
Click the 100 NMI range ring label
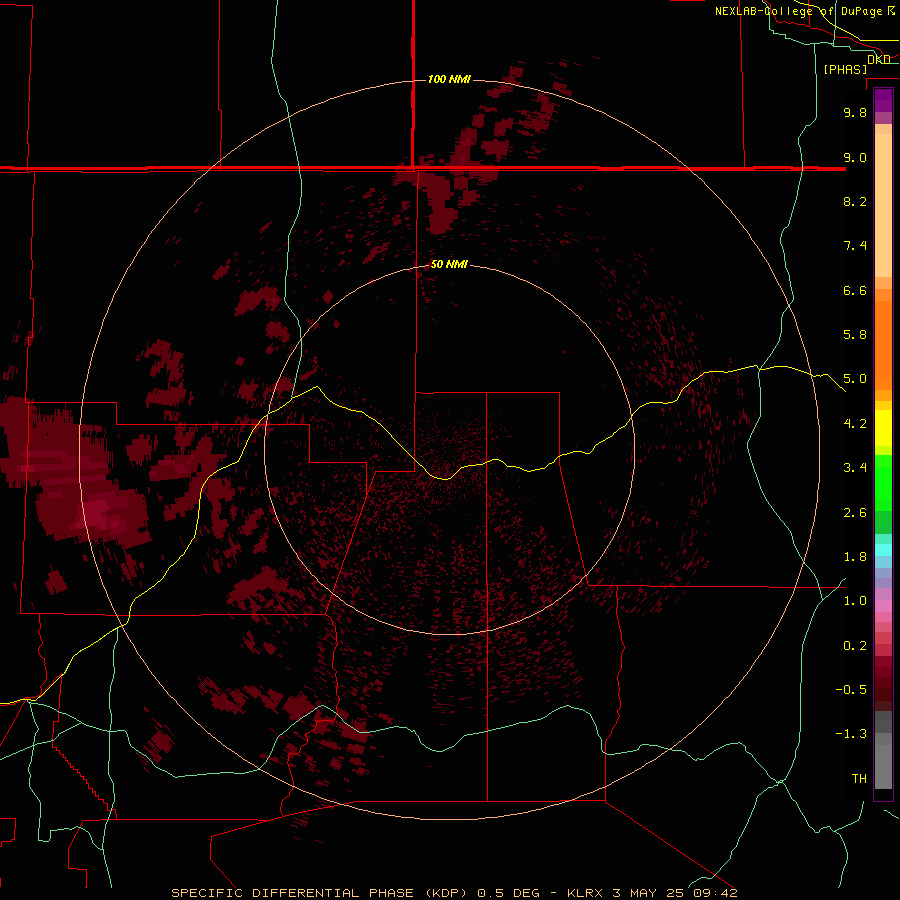pyautogui.click(x=449, y=79)
